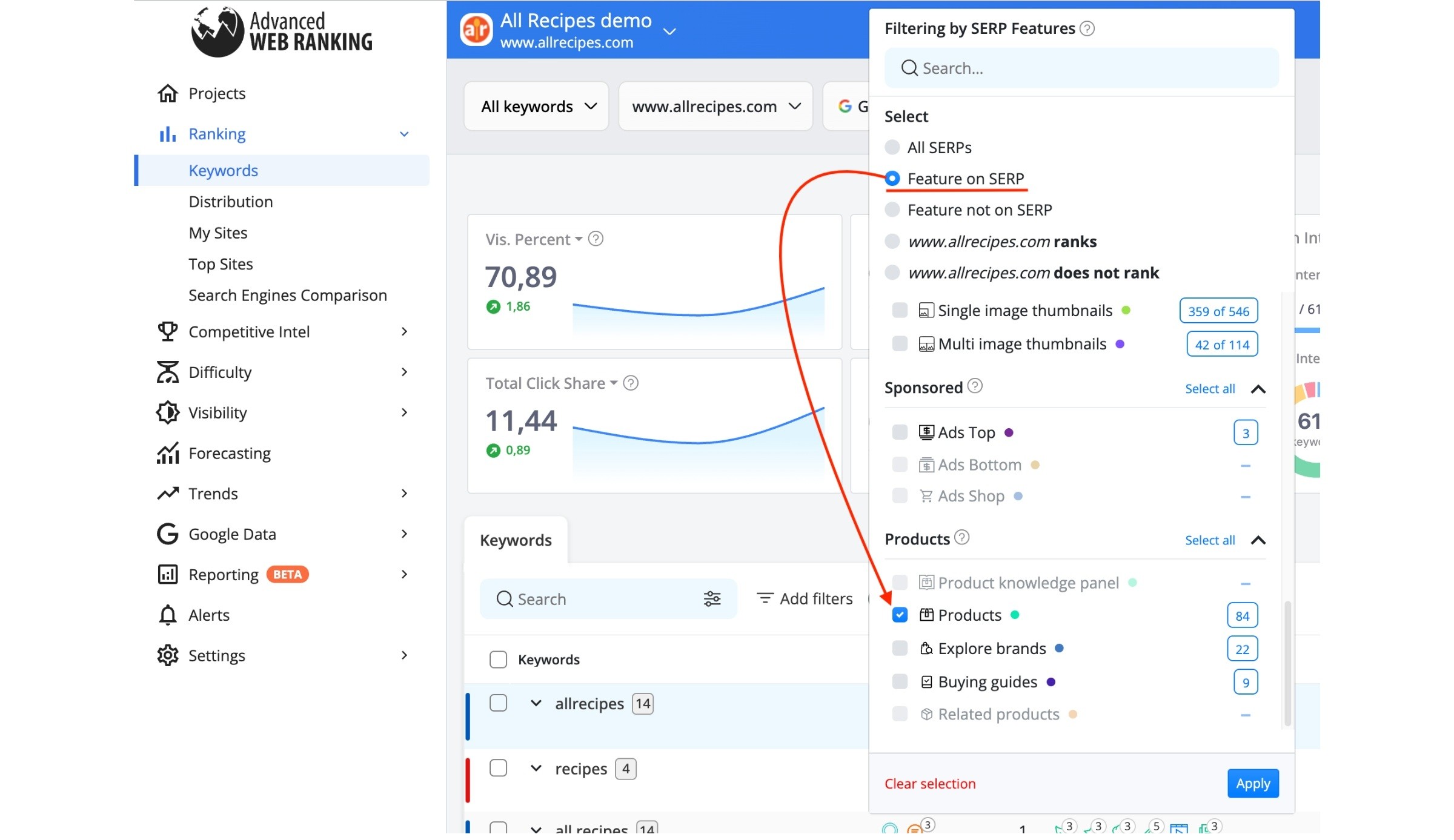Image resolution: width=1454 pixels, height=840 pixels.
Task: Click the Trends arrow icon
Action: click(168, 495)
